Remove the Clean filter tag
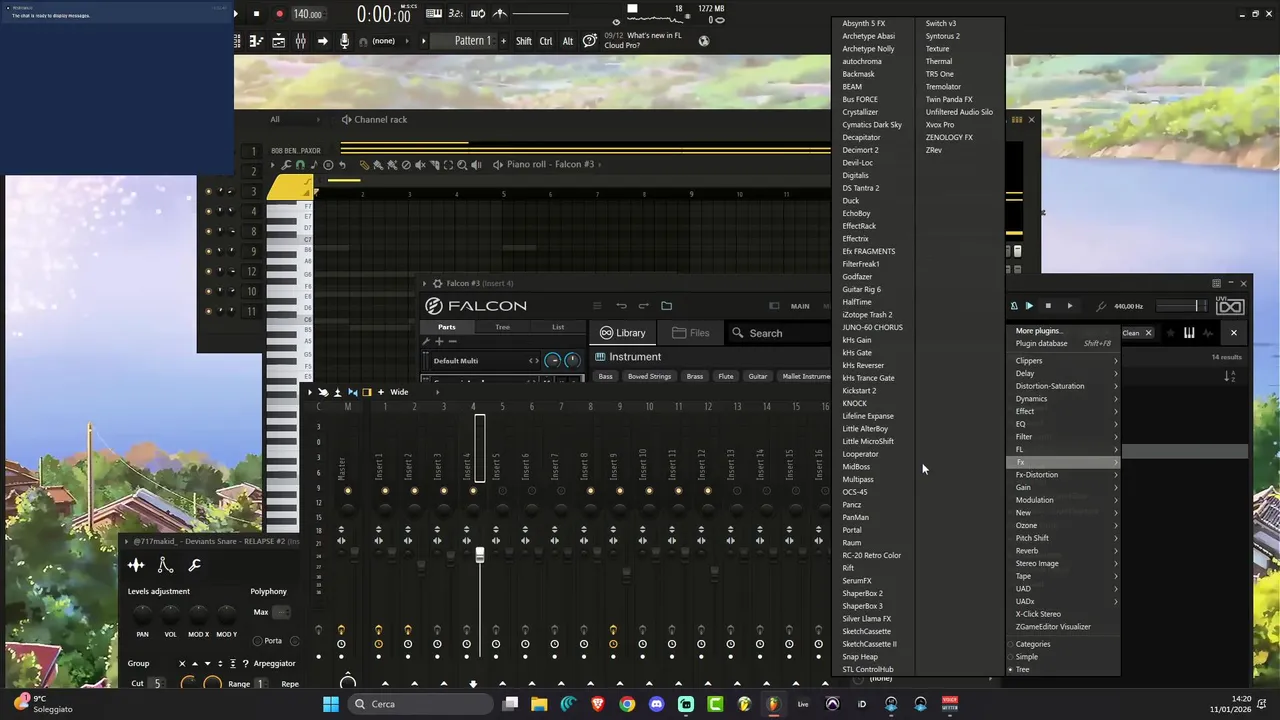The height and width of the screenshot is (720, 1280). pyautogui.click(x=1148, y=333)
